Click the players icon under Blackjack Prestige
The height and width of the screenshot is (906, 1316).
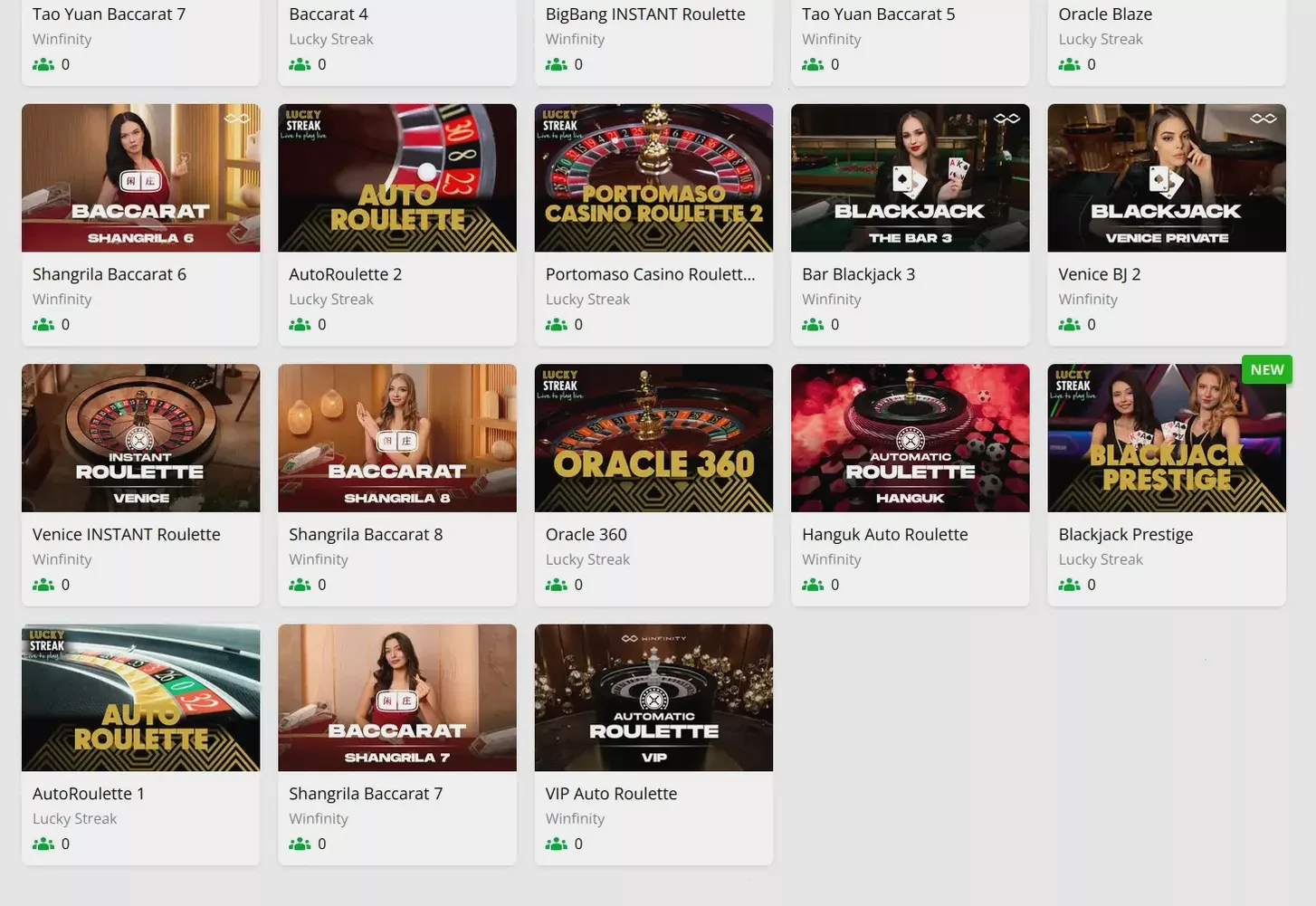click(x=1070, y=585)
